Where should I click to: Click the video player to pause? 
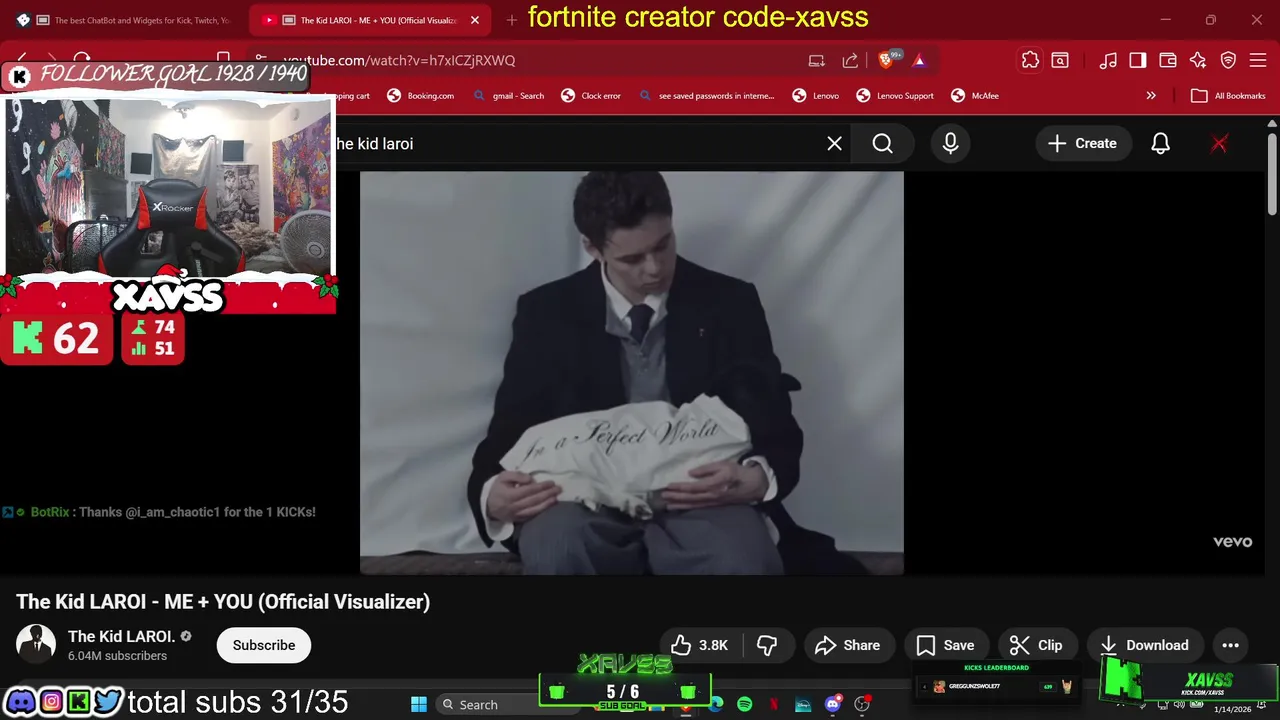point(631,373)
